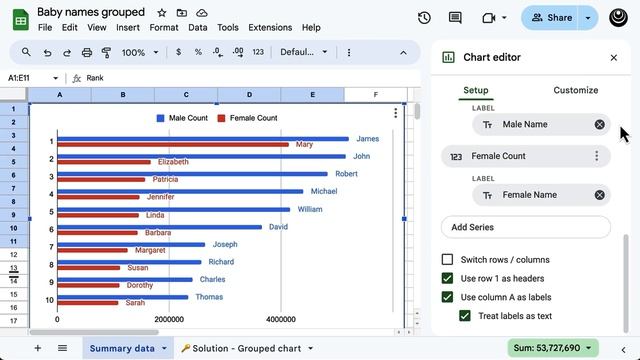Check the cloud save status icon
Screen dimensions: 640x360
pos(202,13)
